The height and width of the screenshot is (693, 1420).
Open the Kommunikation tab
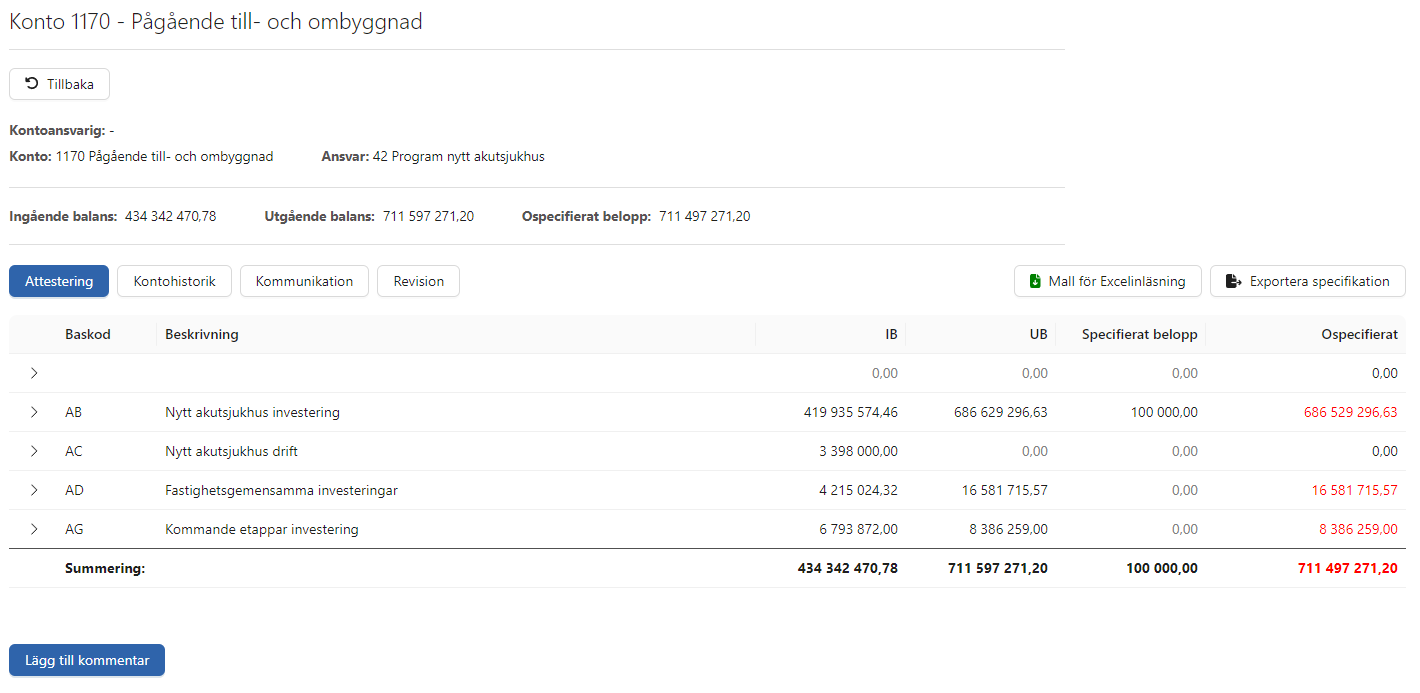[x=304, y=281]
